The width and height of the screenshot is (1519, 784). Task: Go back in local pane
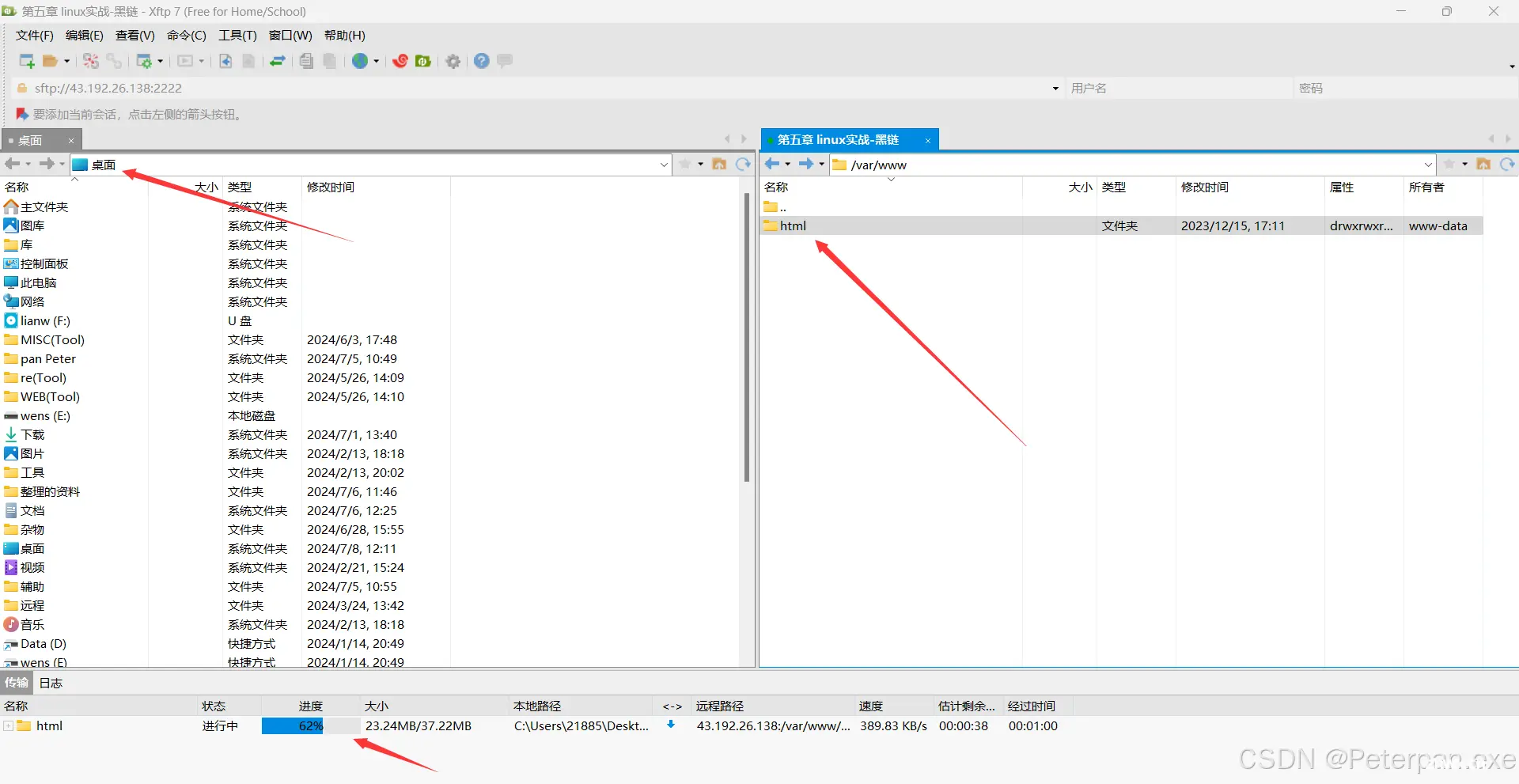tap(12, 164)
